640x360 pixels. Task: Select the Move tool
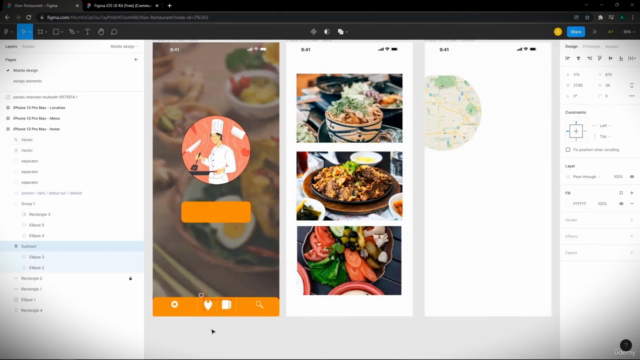[23, 32]
